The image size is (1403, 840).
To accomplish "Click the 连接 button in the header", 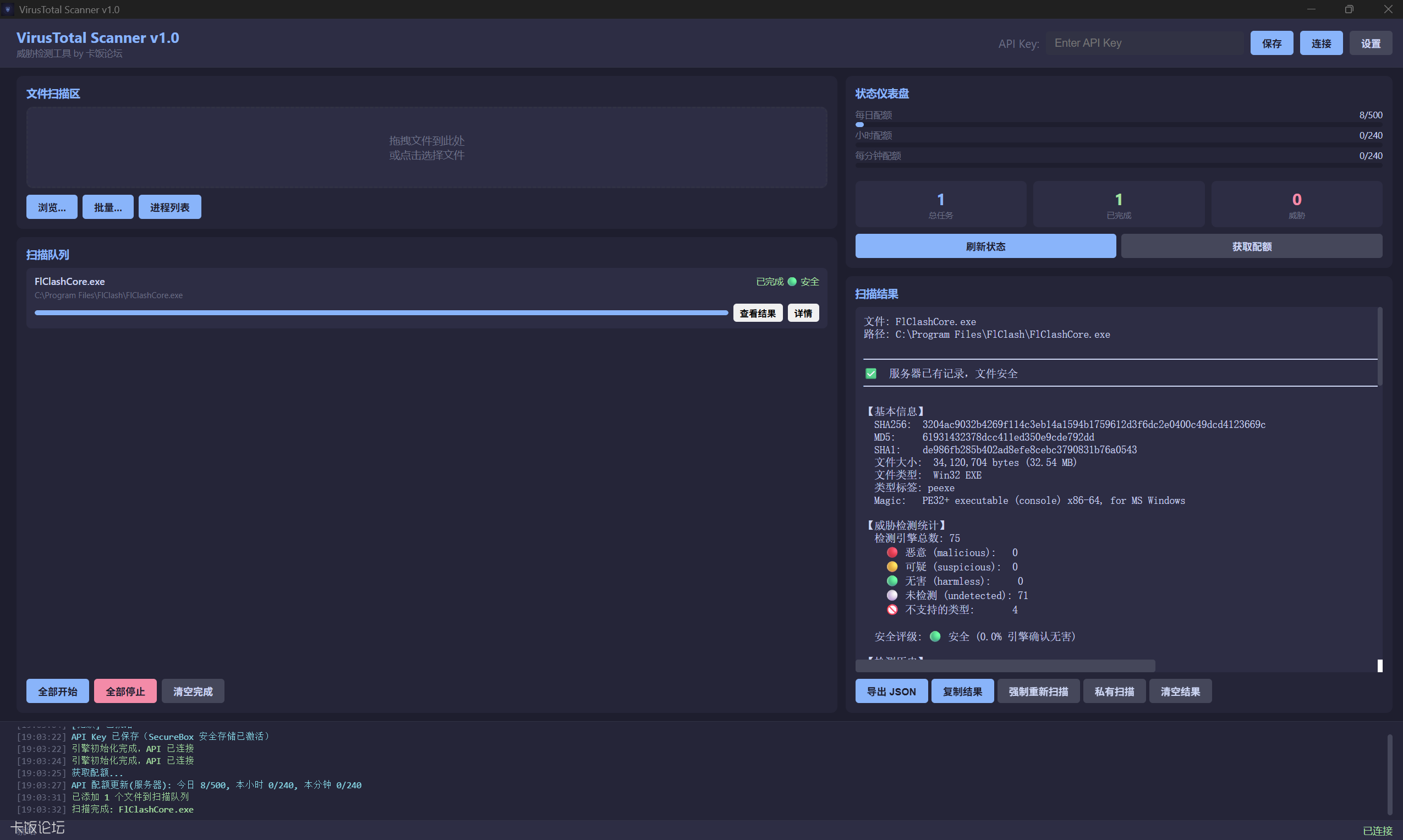I will click(x=1321, y=43).
